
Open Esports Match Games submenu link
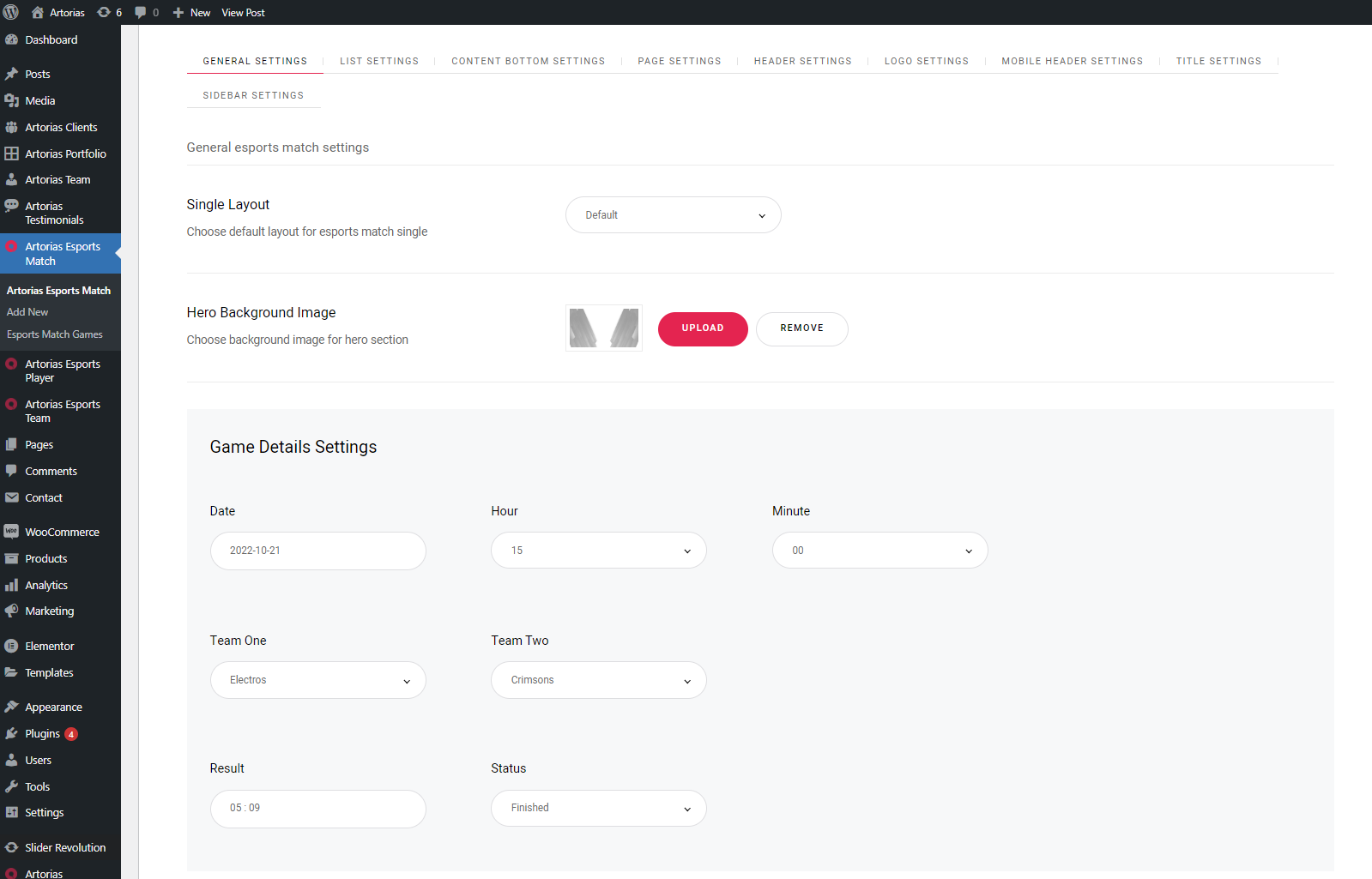pyautogui.click(x=55, y=334)
